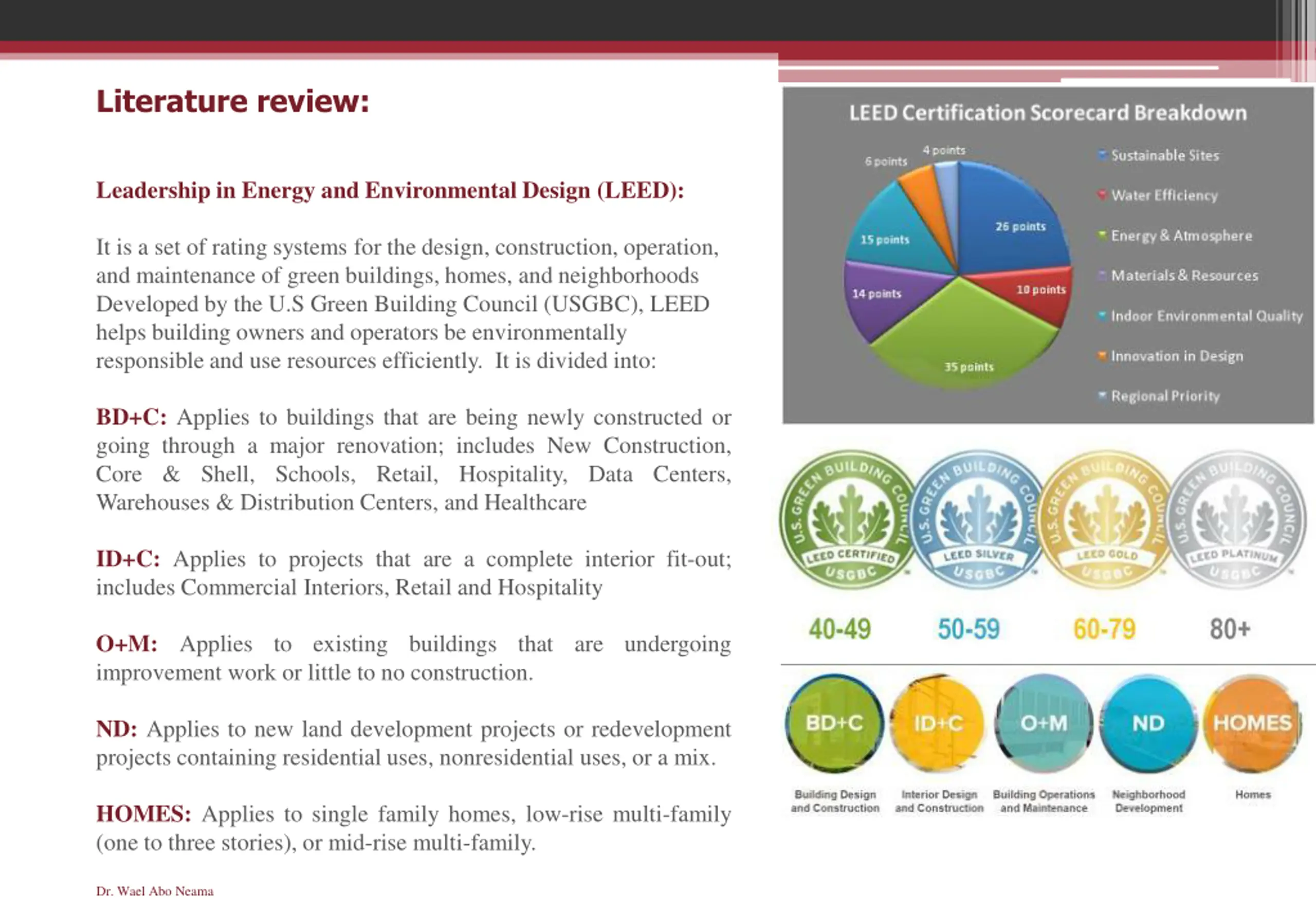Click the Indoor Environmental Quality legend marker

tap(1103, 315)
